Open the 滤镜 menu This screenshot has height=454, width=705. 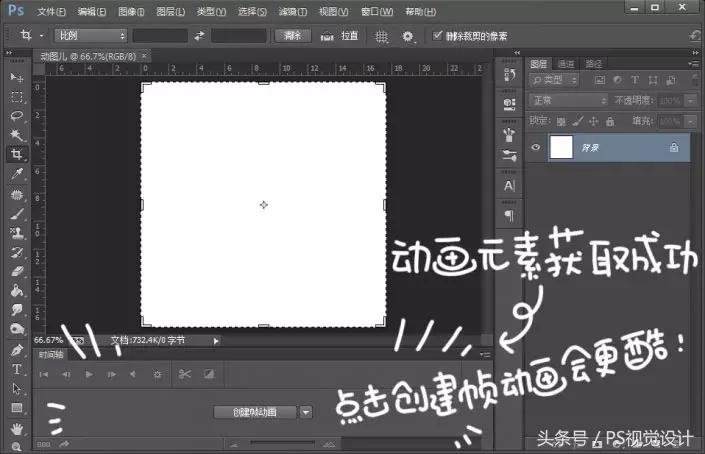pos(293,12)
